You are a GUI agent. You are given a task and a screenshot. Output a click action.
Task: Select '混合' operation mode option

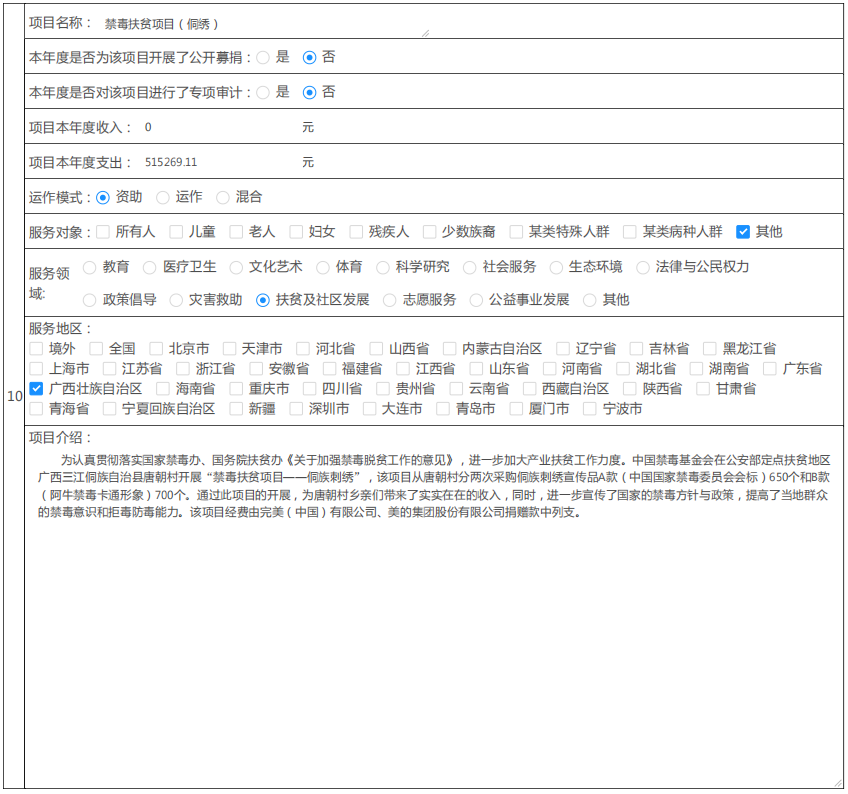coord(223,198)
